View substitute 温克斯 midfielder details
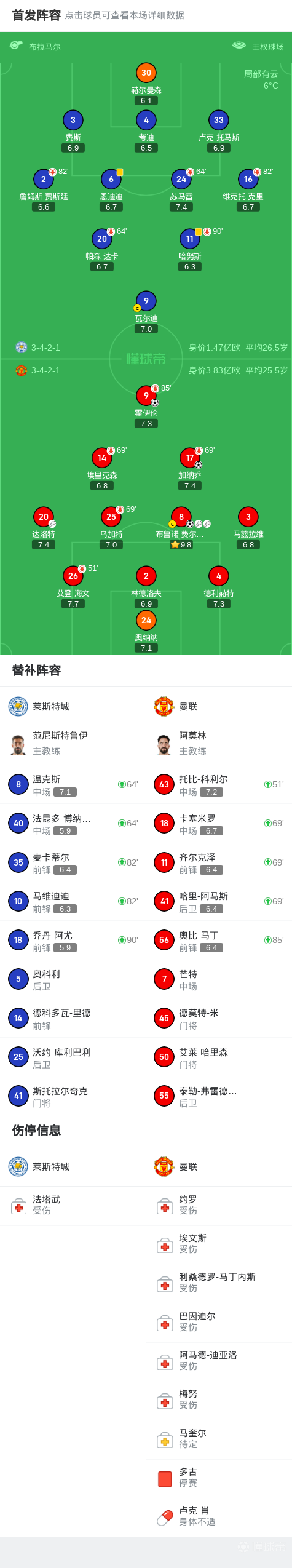This screenshot has width=292, height=1568. [73, 785]
